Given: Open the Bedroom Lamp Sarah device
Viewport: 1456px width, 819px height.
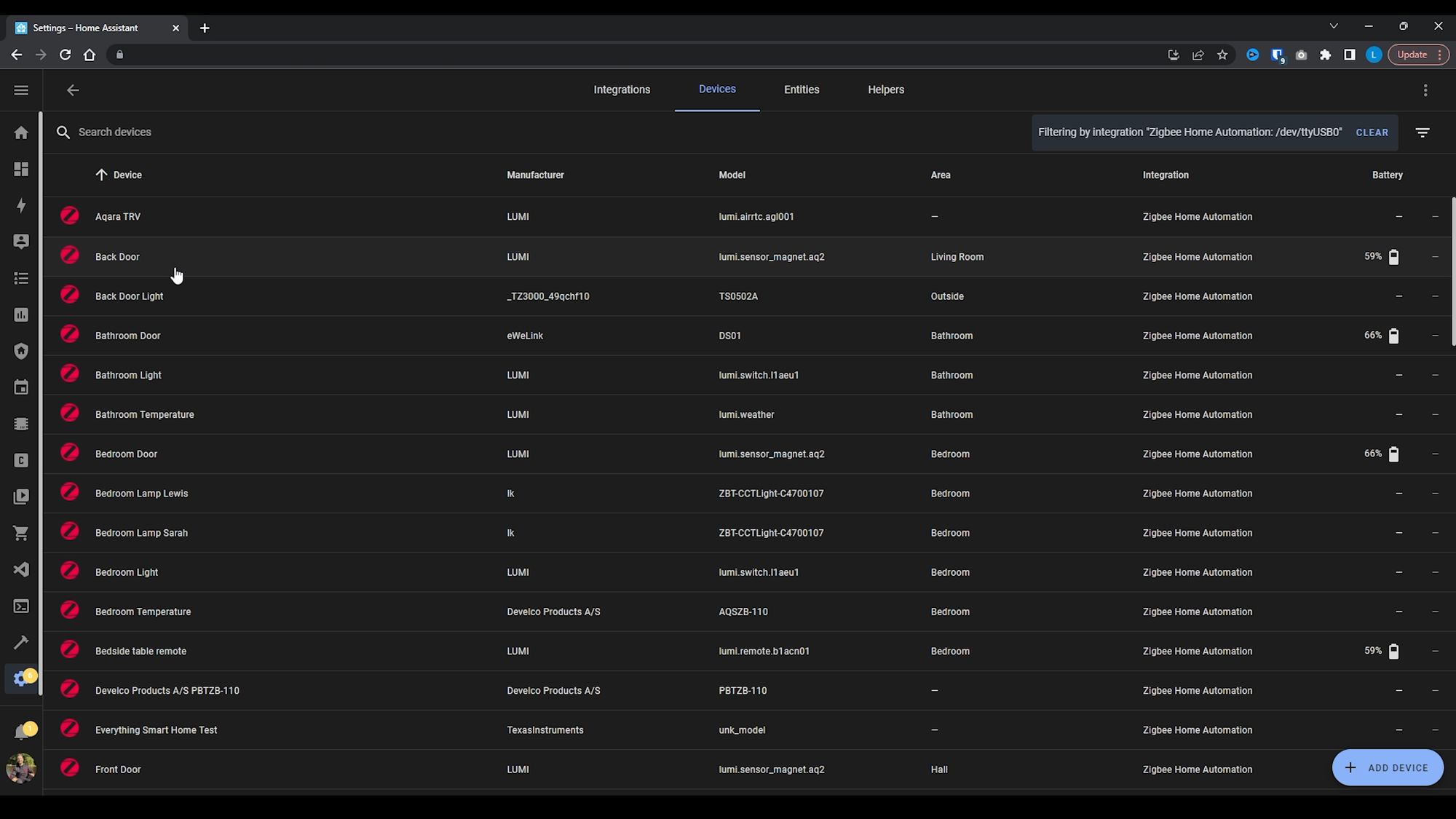Looking at the screenshot, I should pos(748,533).
